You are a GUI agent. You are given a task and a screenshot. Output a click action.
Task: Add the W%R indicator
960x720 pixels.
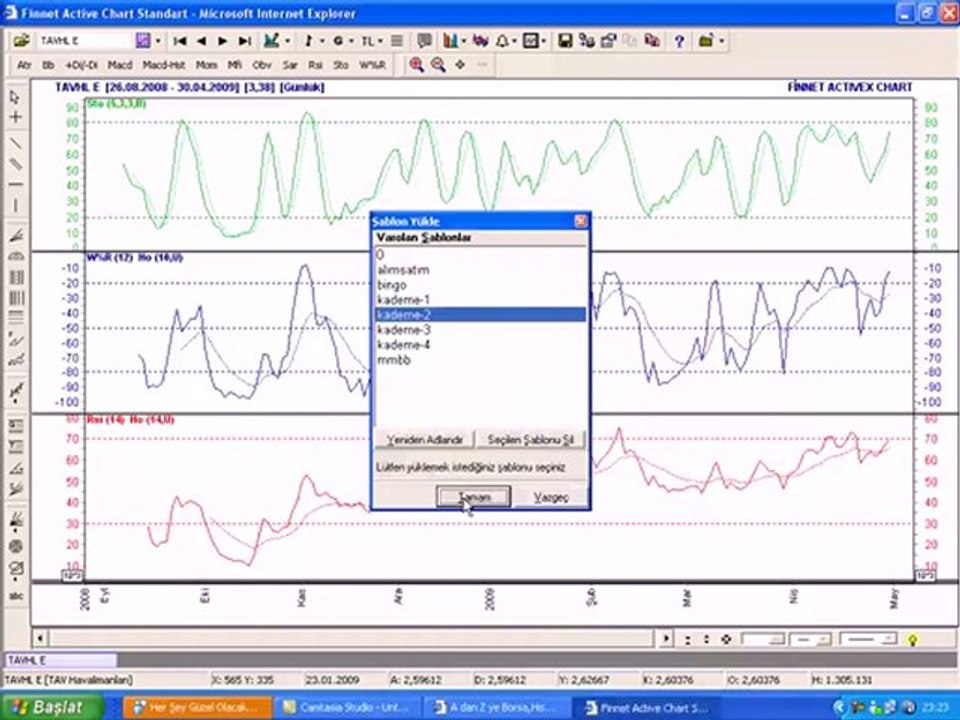pyautogui.click(x=372, y=65)
